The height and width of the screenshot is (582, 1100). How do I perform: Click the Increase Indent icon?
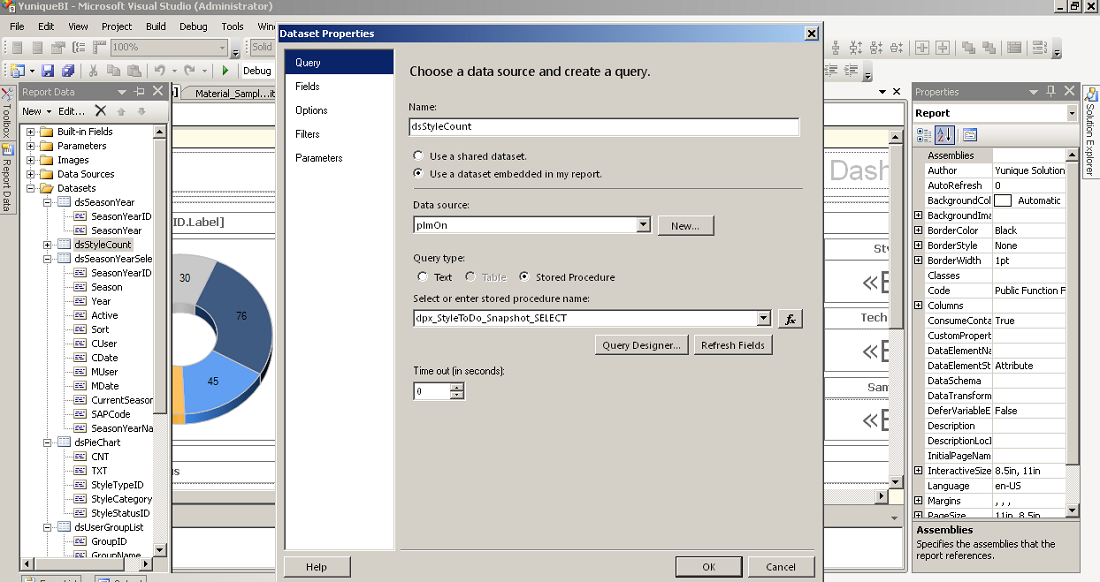coord(851,70)
